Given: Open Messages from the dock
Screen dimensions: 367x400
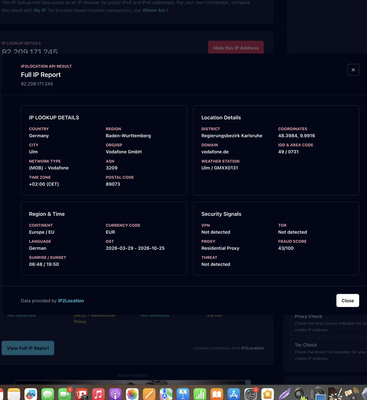Looking at the screenshot, I should (x=48, y=394).
